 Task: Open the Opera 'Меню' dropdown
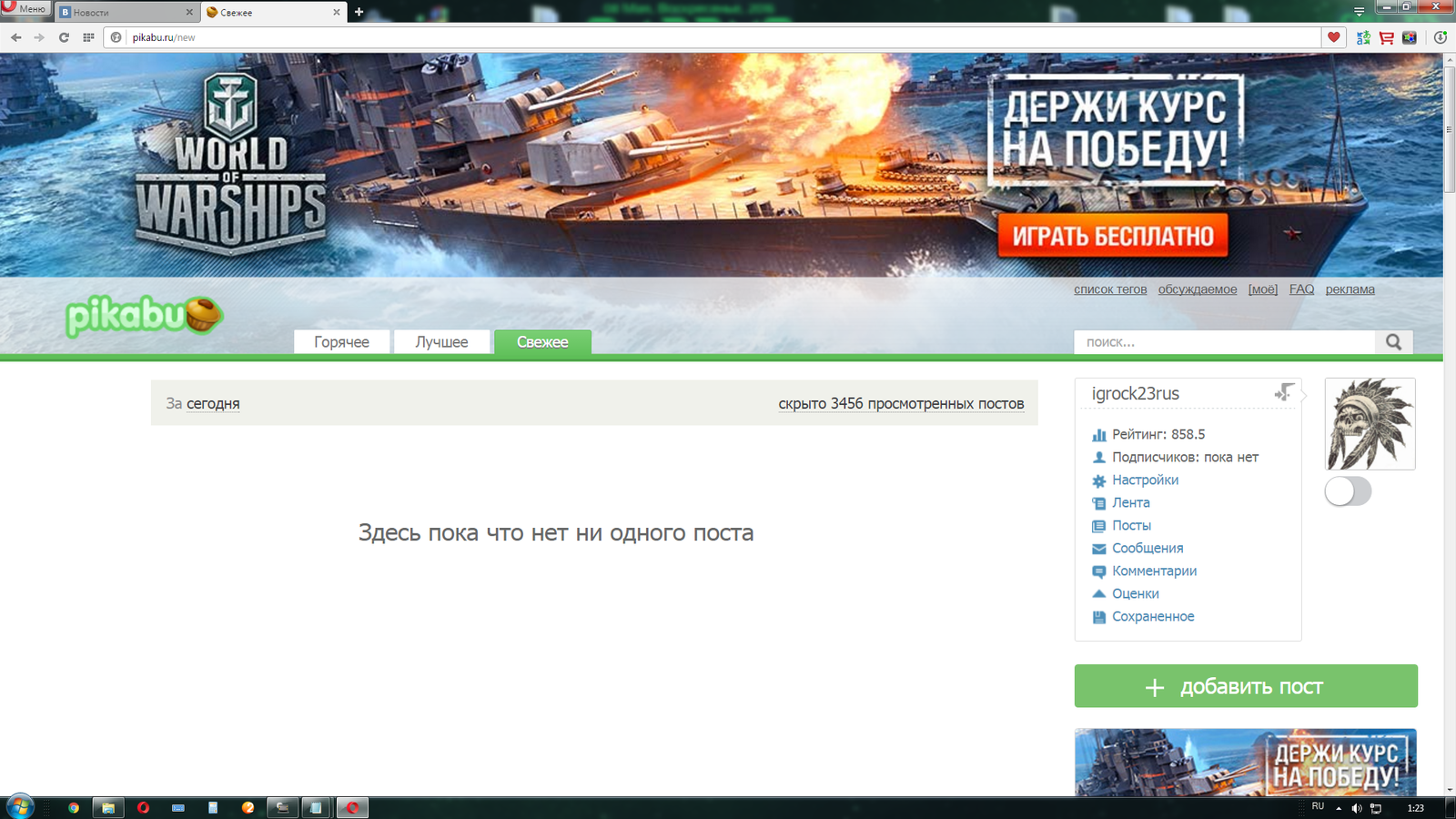[x=25, y=9]
